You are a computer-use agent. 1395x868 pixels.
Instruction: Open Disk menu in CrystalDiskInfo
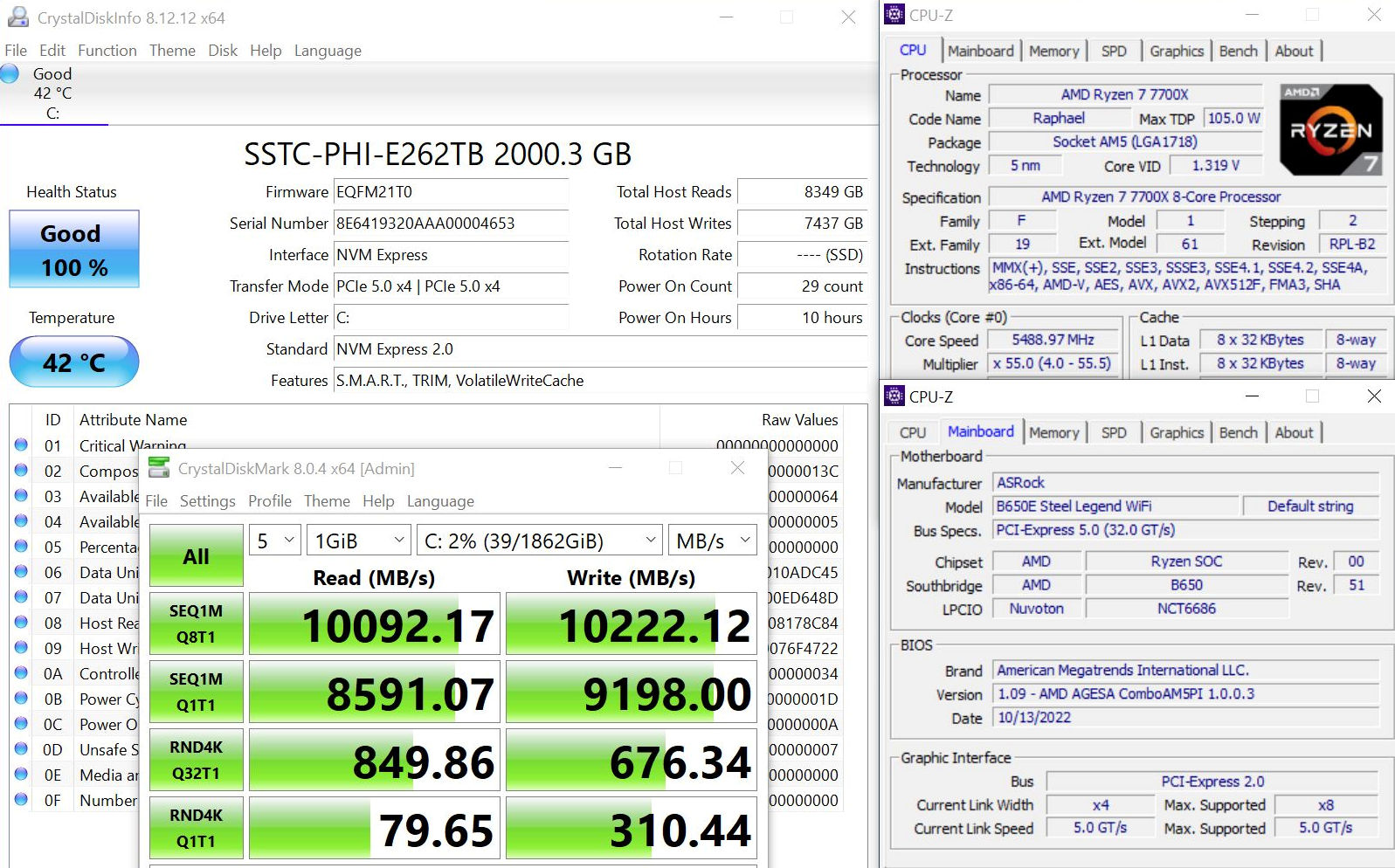223,51
